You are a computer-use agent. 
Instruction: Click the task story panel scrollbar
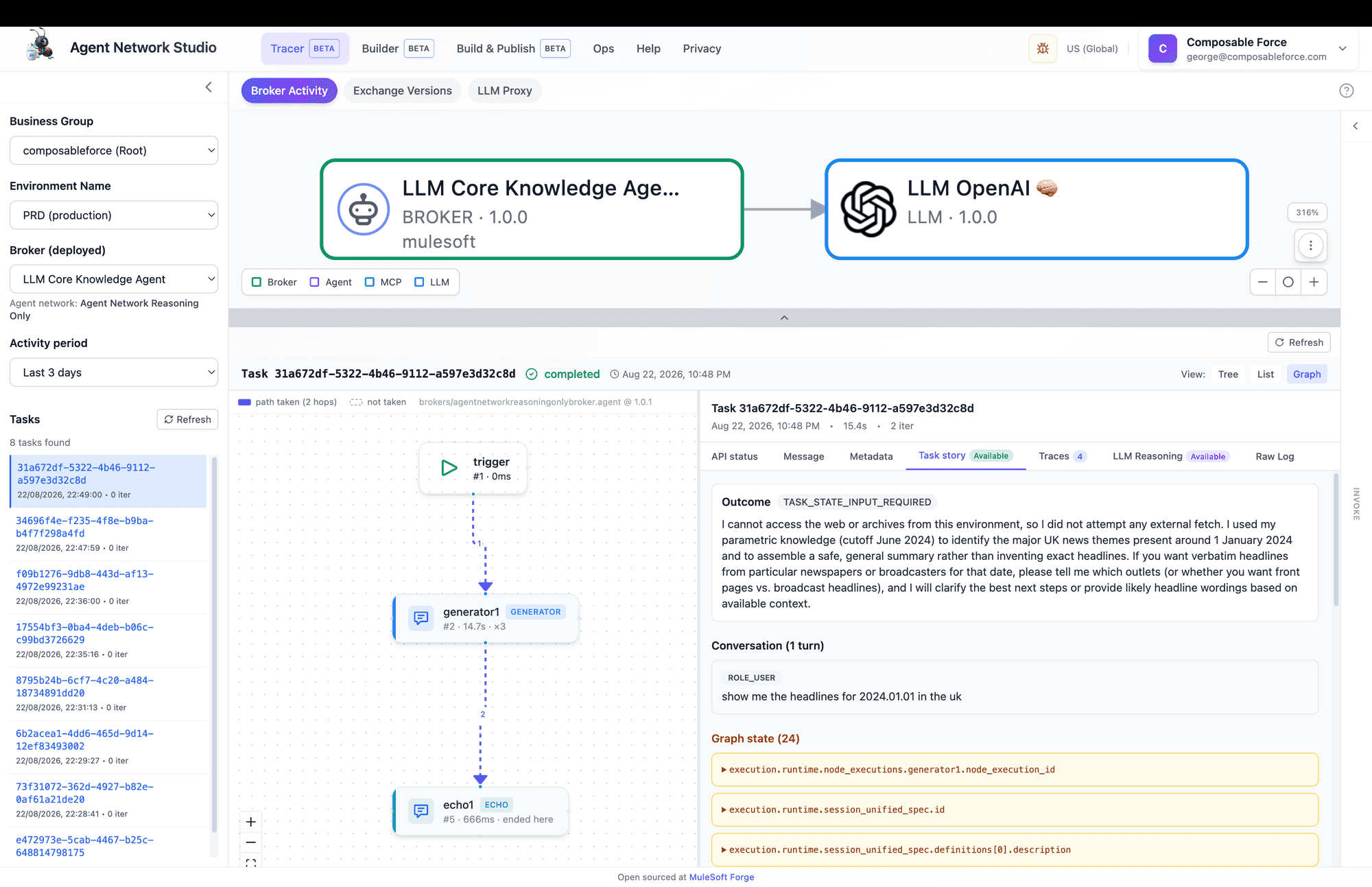[1336, 540]
